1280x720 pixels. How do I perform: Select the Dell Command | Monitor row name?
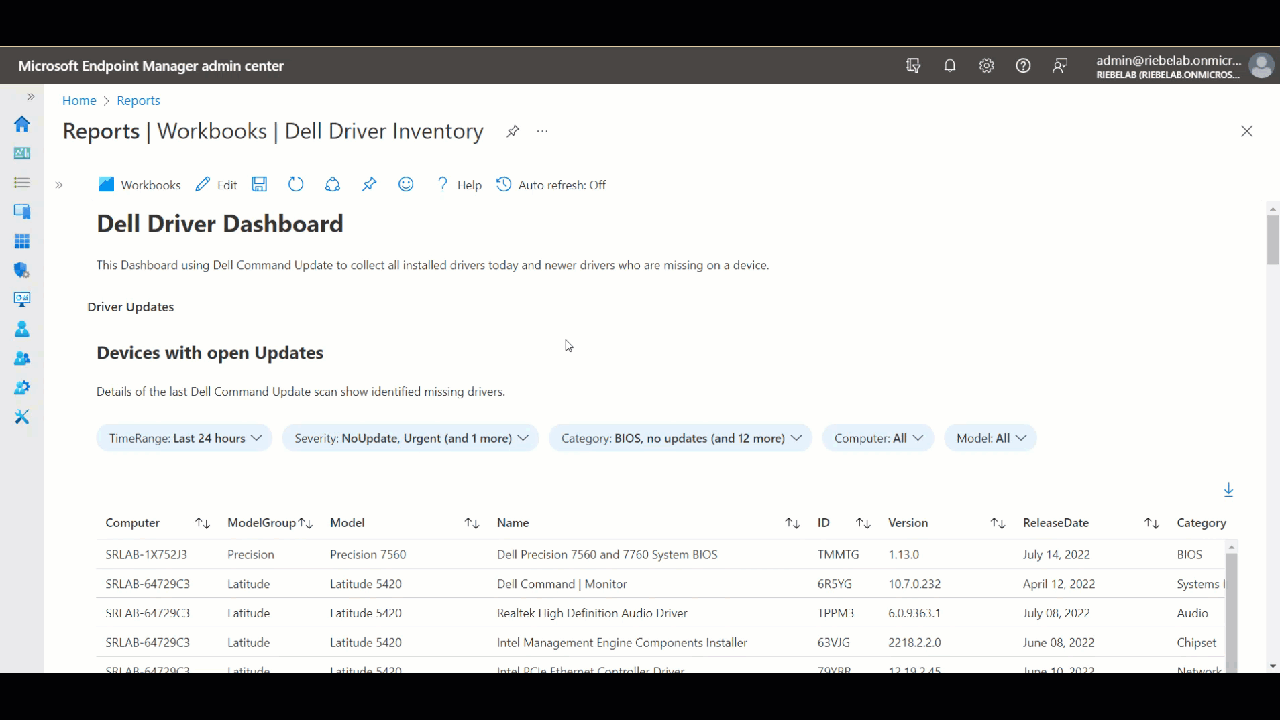tap(562, 584)
